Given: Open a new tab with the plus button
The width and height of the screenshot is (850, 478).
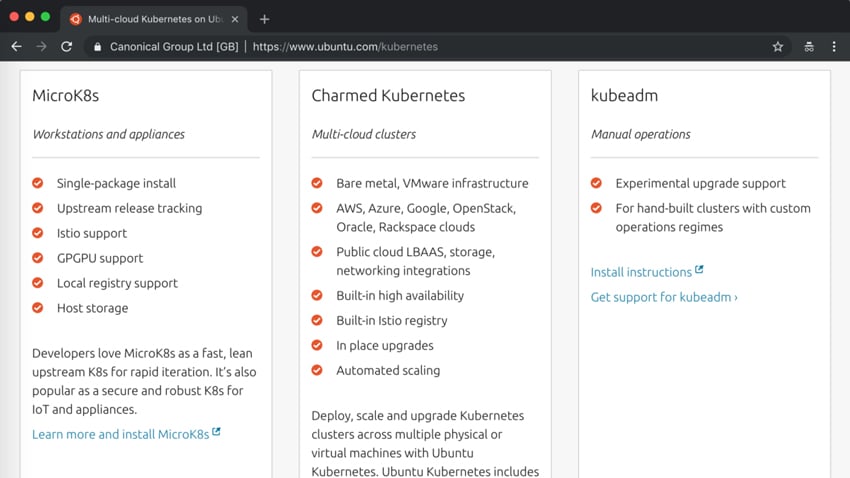Looking at the screenshot, I should click(x=264, y=19).
